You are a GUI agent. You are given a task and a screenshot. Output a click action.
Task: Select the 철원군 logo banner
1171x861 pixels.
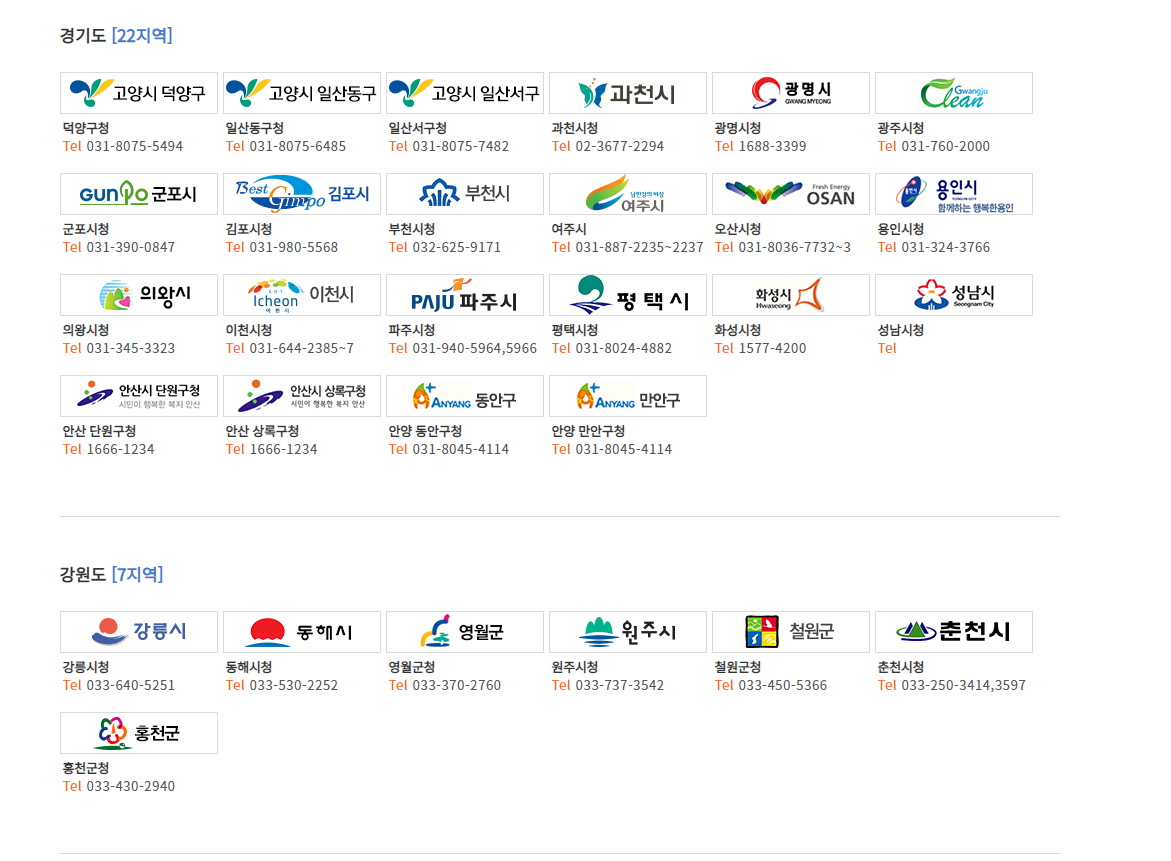click(791, 632)
